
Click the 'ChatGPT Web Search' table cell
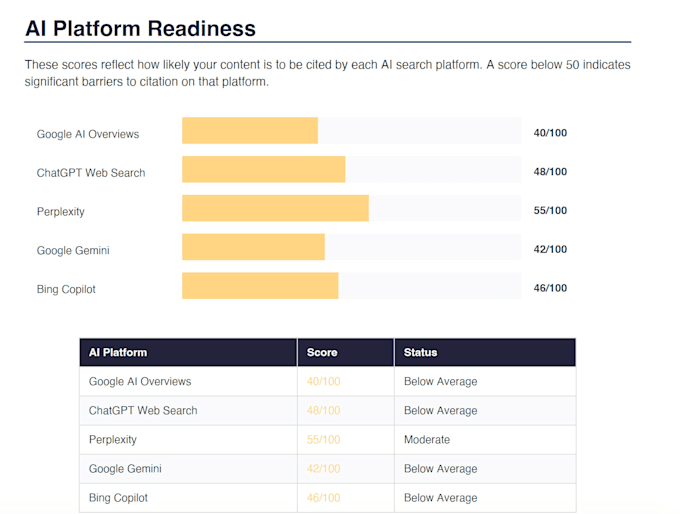point(189,410)
